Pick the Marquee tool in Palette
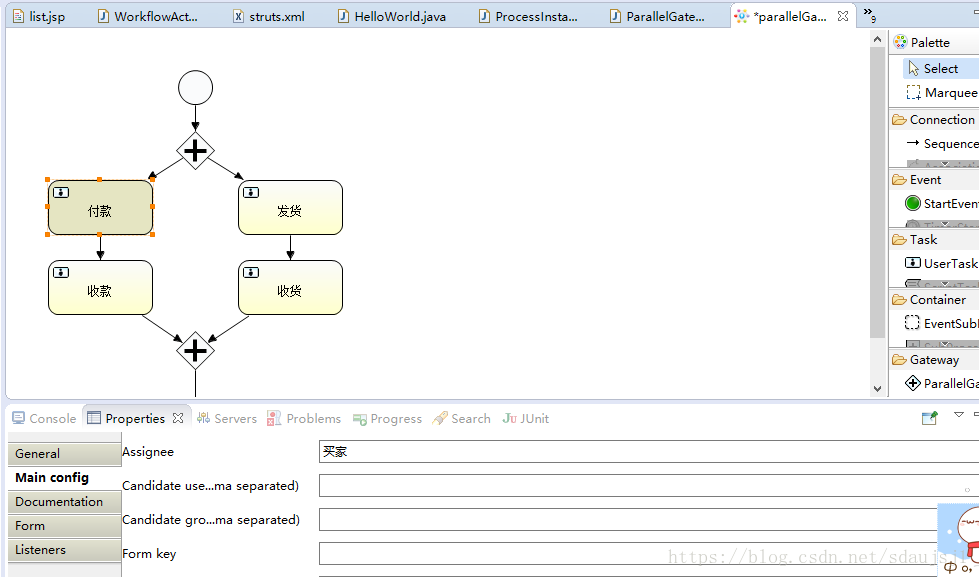 pyautogui.click(x=942, y=92)
